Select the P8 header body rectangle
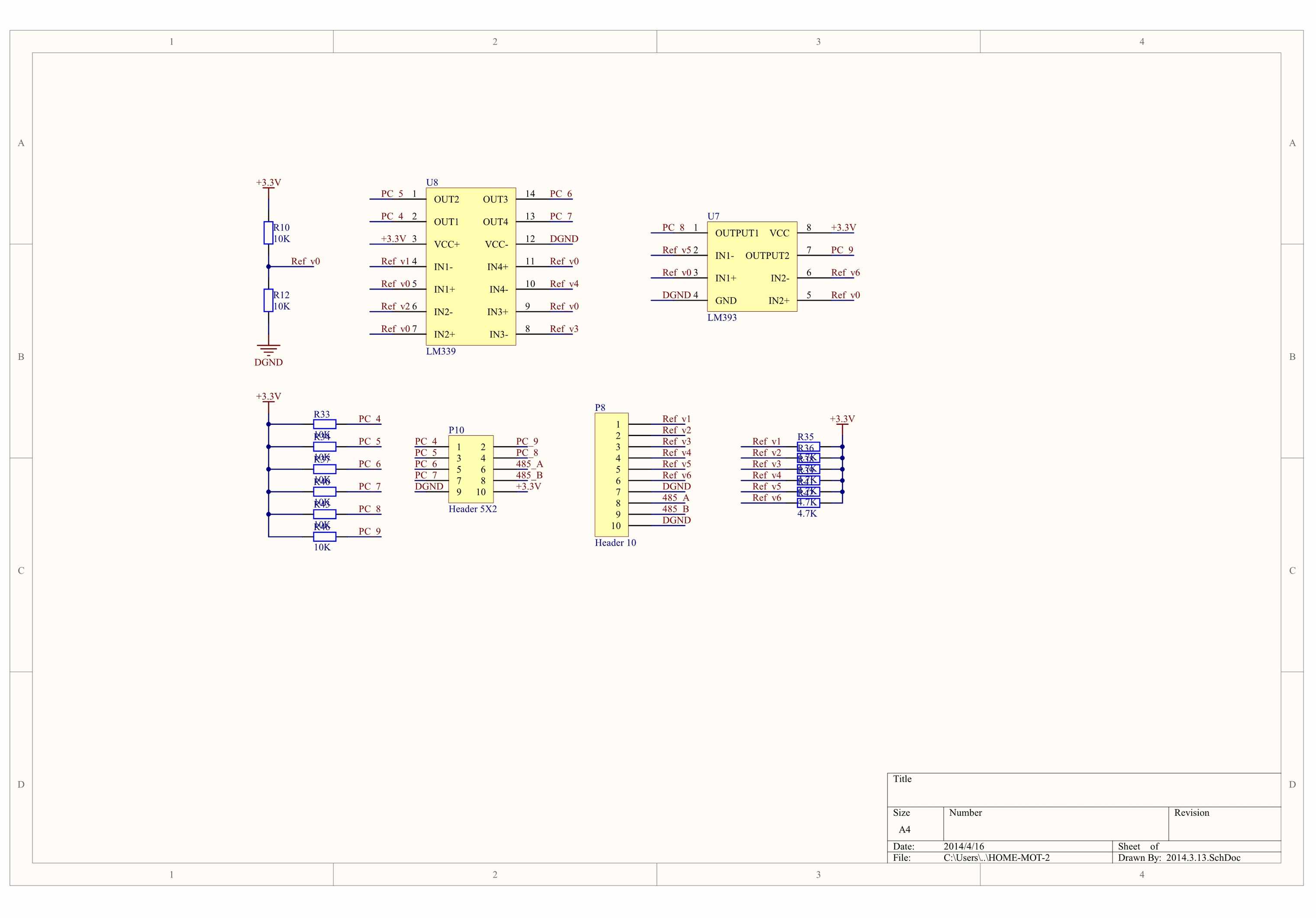 tap(612, 475)
